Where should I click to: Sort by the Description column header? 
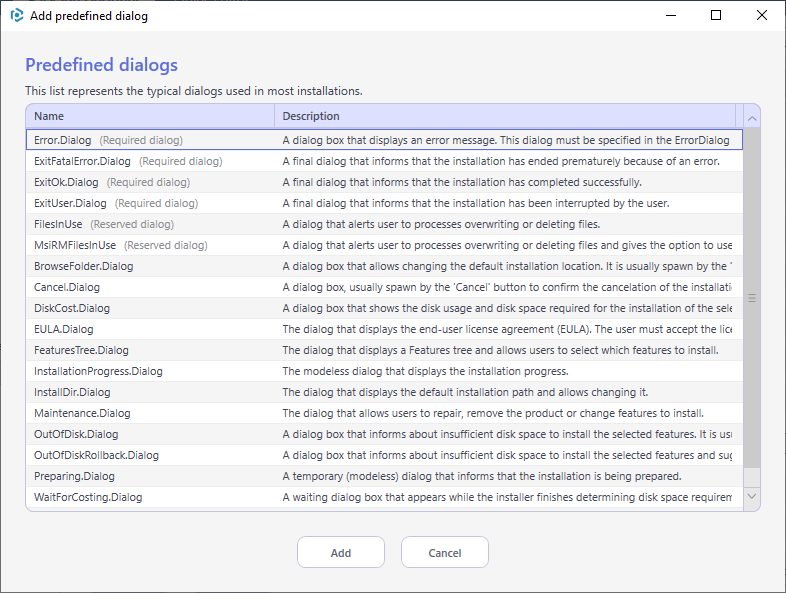tap(505, 116)
